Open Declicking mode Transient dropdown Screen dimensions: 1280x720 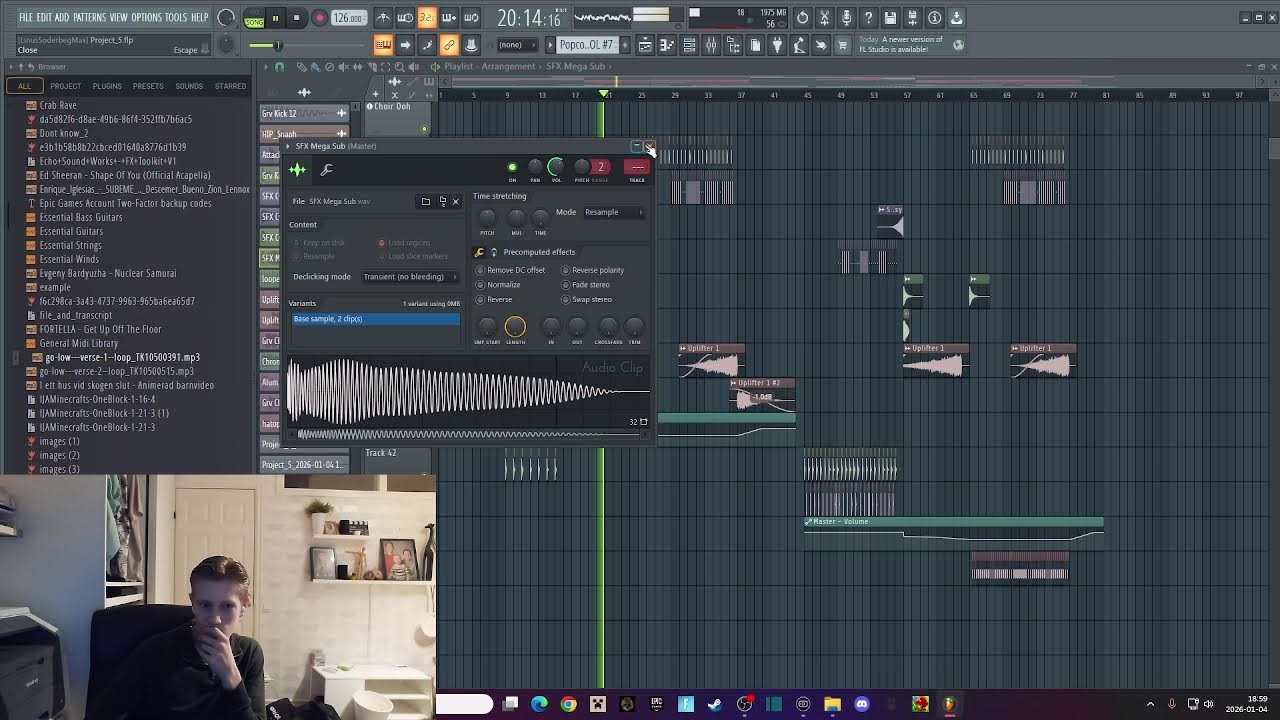[x=409, y=277]
